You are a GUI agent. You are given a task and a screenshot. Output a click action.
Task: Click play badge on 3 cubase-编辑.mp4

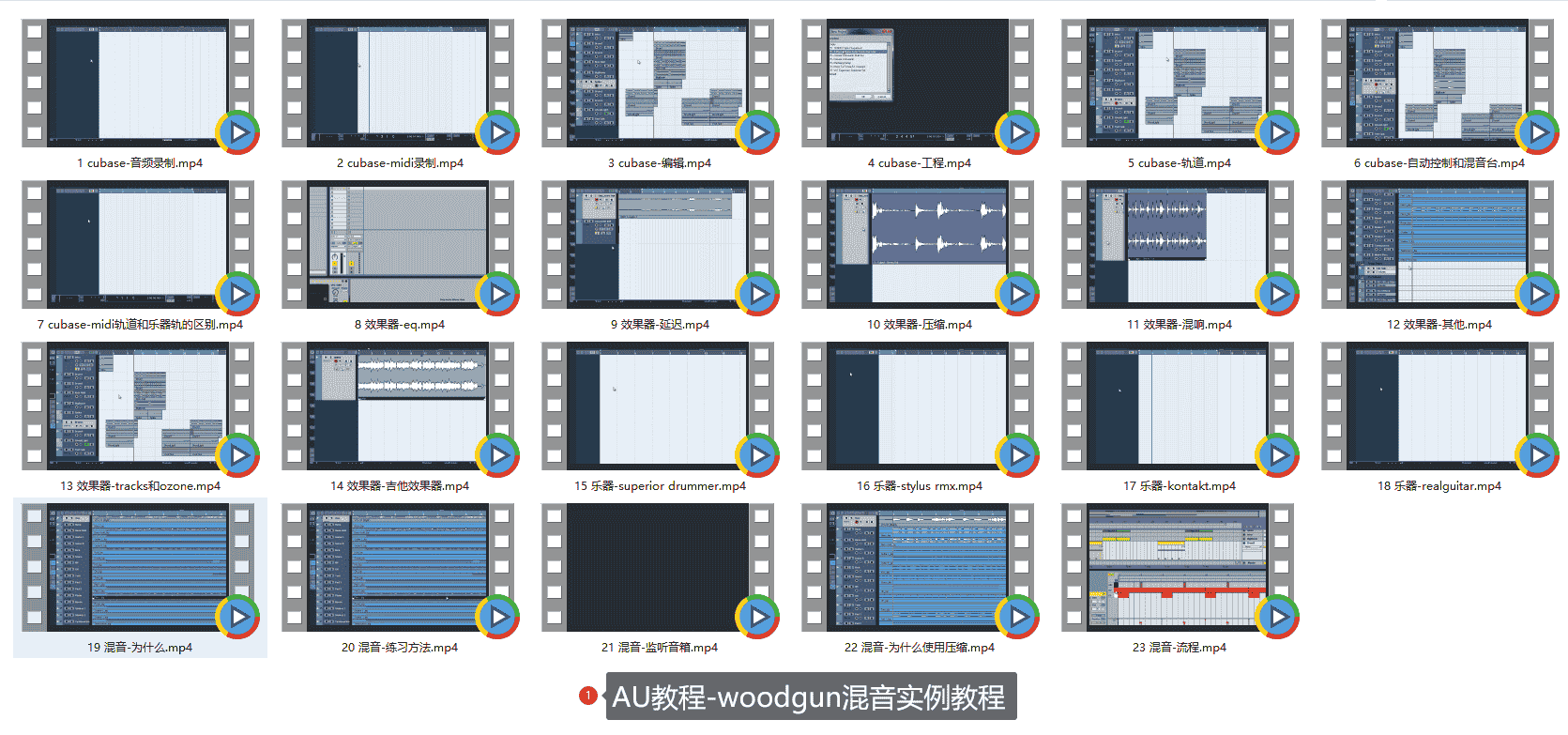pos(758,132)
